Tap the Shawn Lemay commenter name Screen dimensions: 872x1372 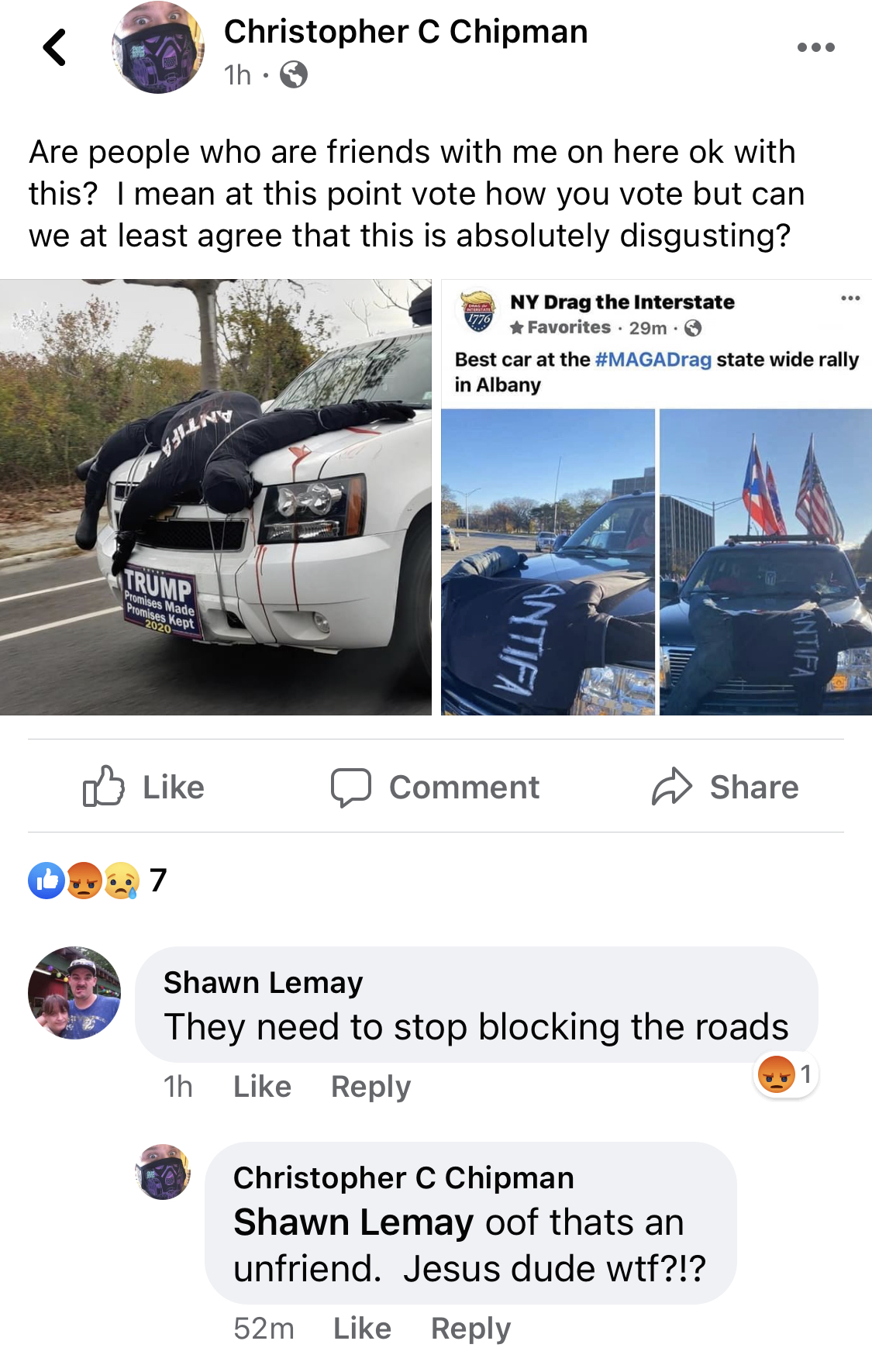coord(263,982)
